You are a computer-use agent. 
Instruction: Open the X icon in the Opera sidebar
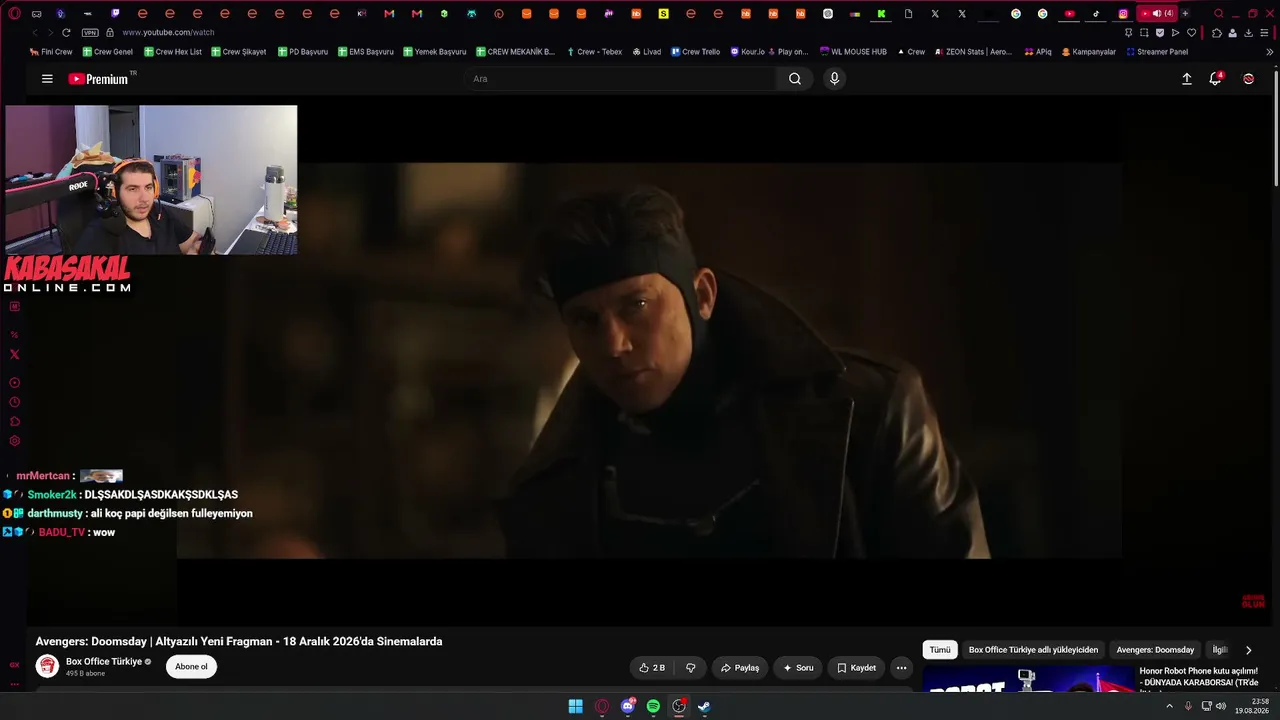14,354
